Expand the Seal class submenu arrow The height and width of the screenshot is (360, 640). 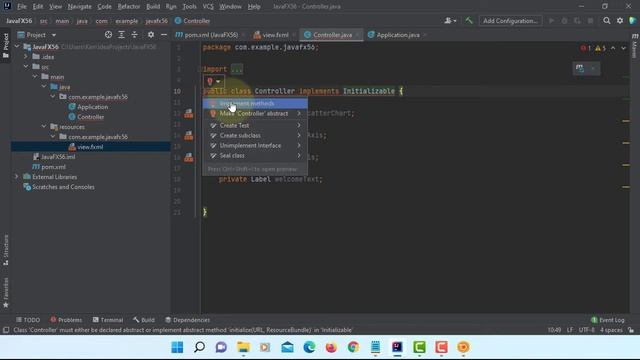tap(299, 156)
